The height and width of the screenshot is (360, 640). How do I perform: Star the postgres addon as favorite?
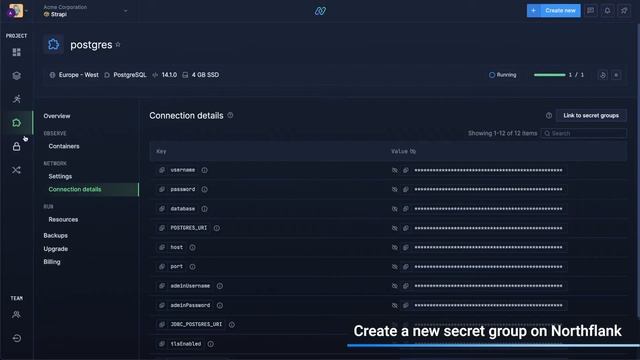118,44
